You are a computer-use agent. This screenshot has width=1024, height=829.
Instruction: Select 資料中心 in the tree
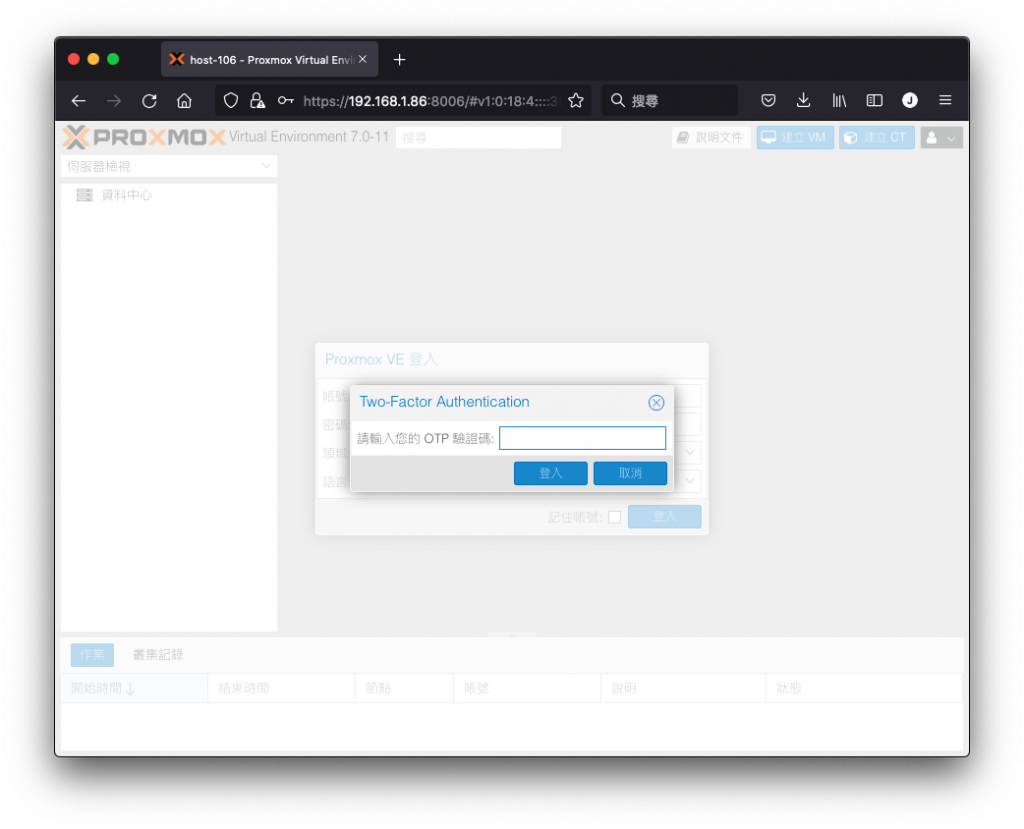click(x=127, y=195)
